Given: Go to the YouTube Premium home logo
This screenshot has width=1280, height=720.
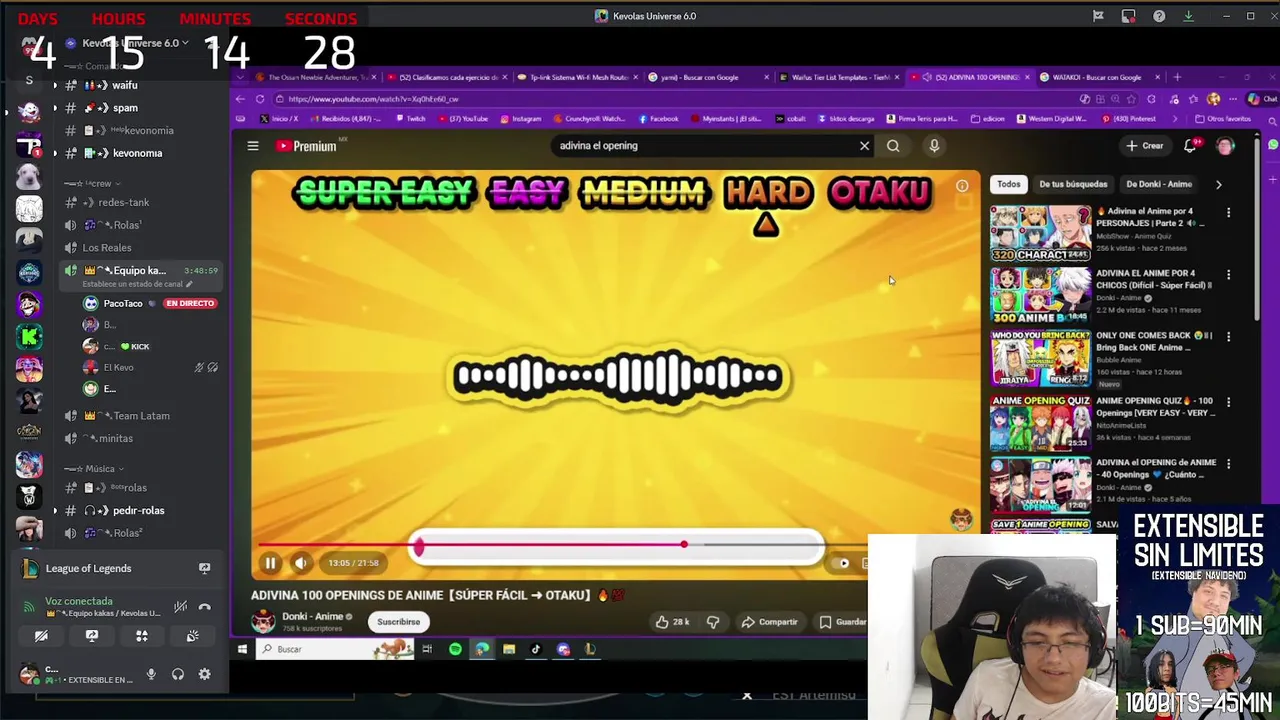Looking at the screenshot, I should pos(306,146).
